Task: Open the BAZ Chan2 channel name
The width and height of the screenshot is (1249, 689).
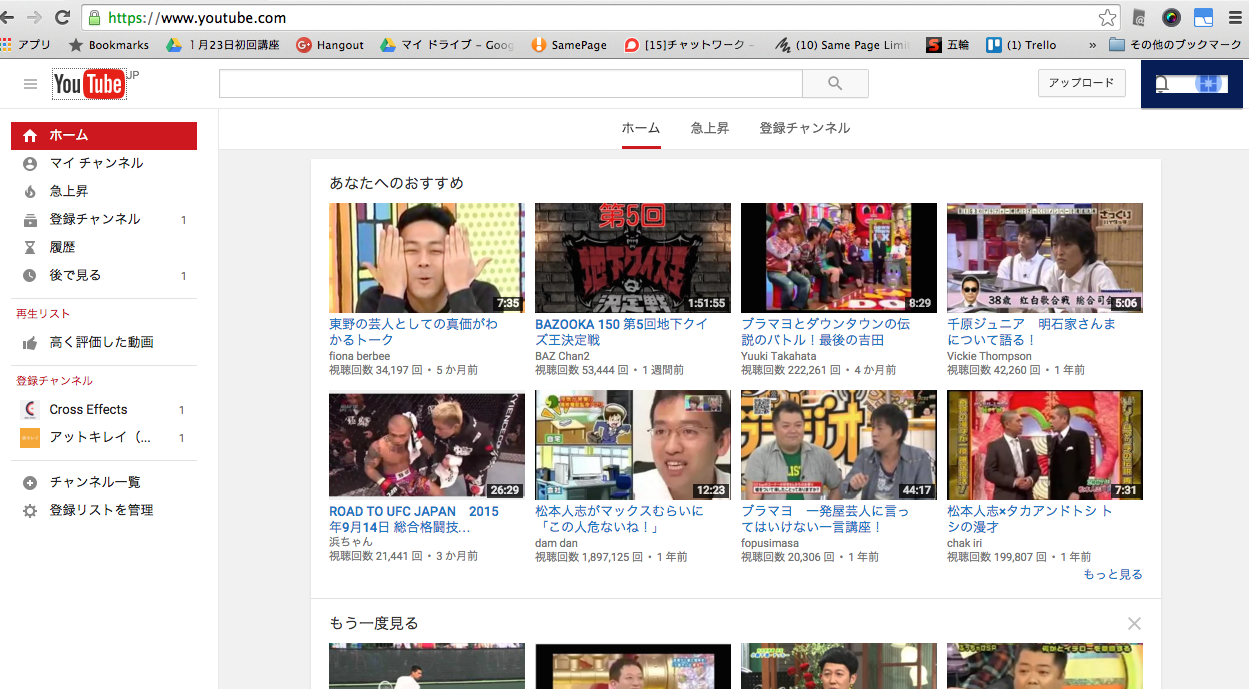Action: pyautogui.click(x=563, y=356)
